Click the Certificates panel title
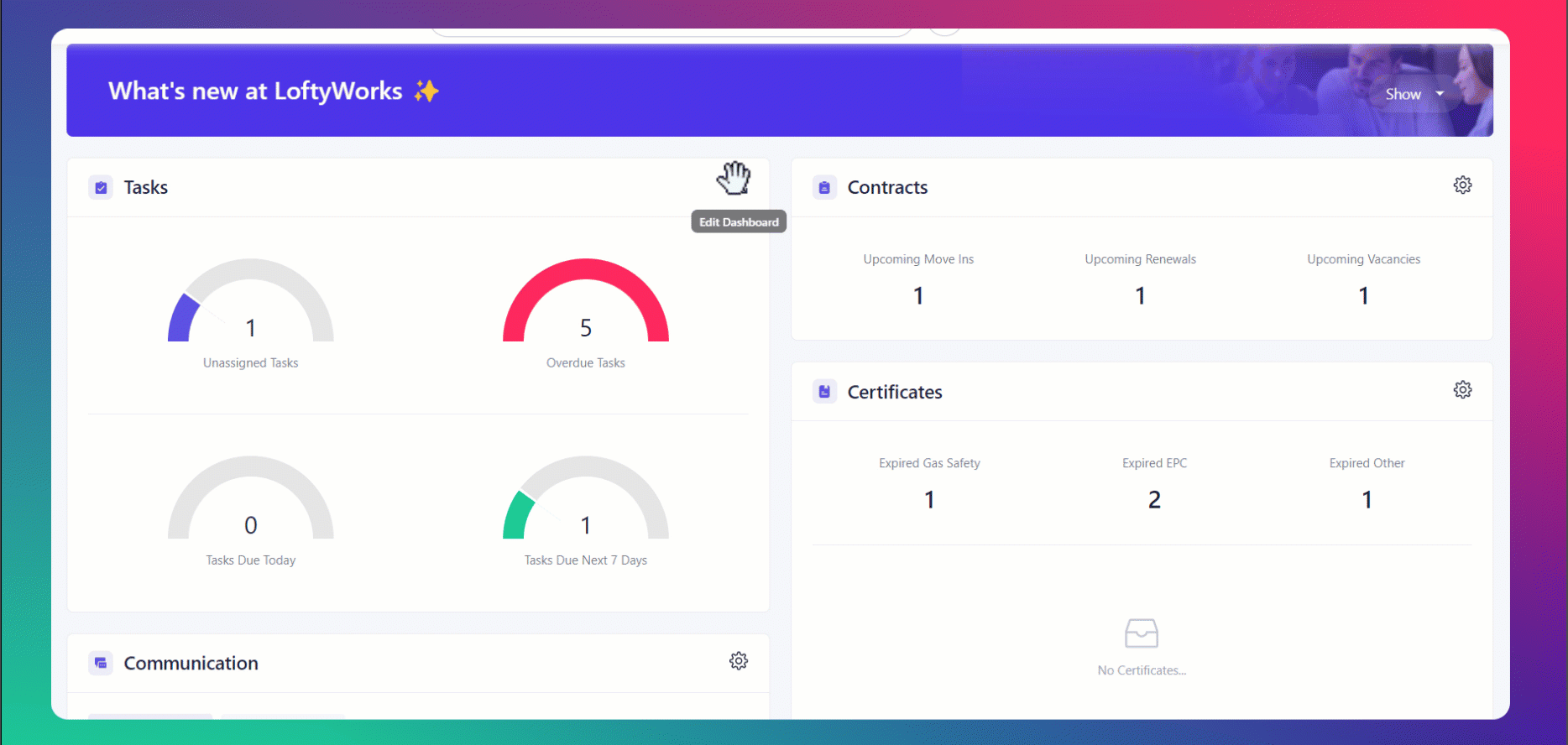The image size is (1568, 745). click(x=895, y=392)
